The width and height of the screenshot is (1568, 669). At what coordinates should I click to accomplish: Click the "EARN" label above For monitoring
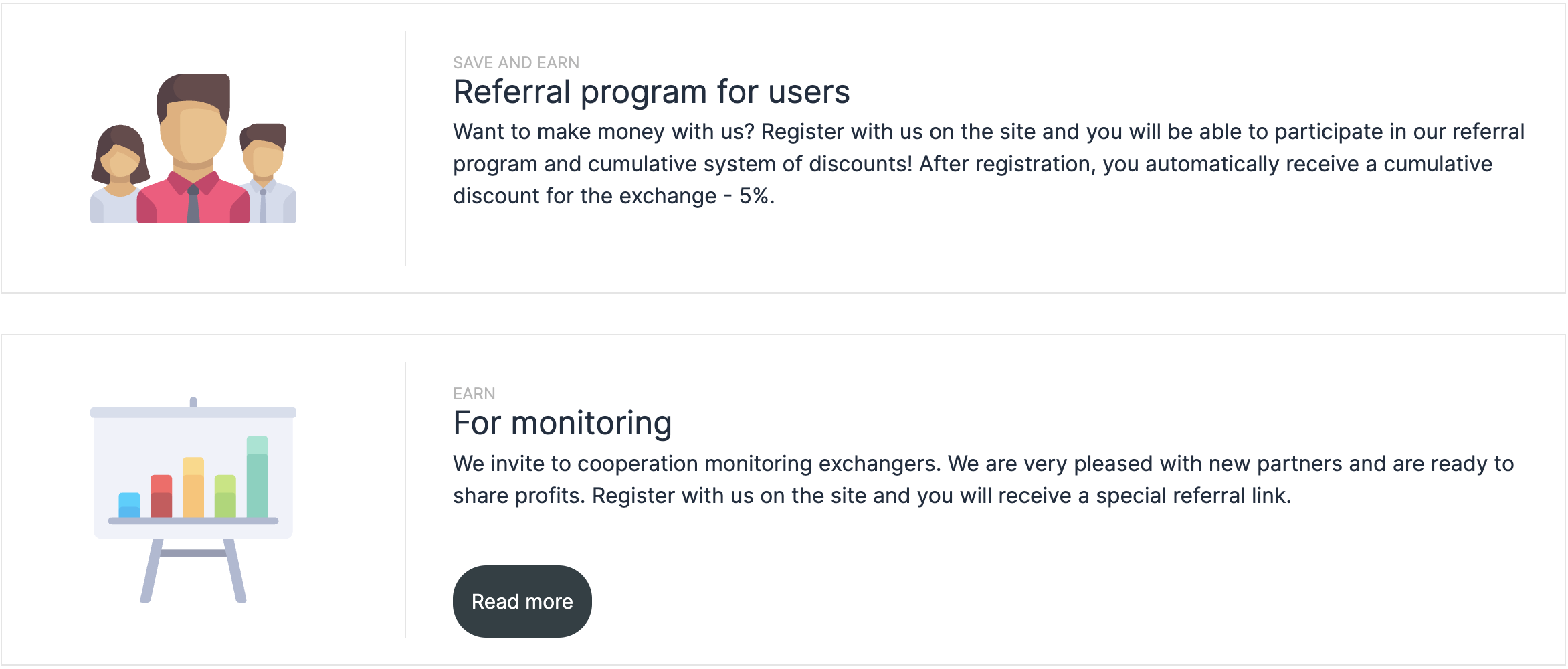click(474, 394)
